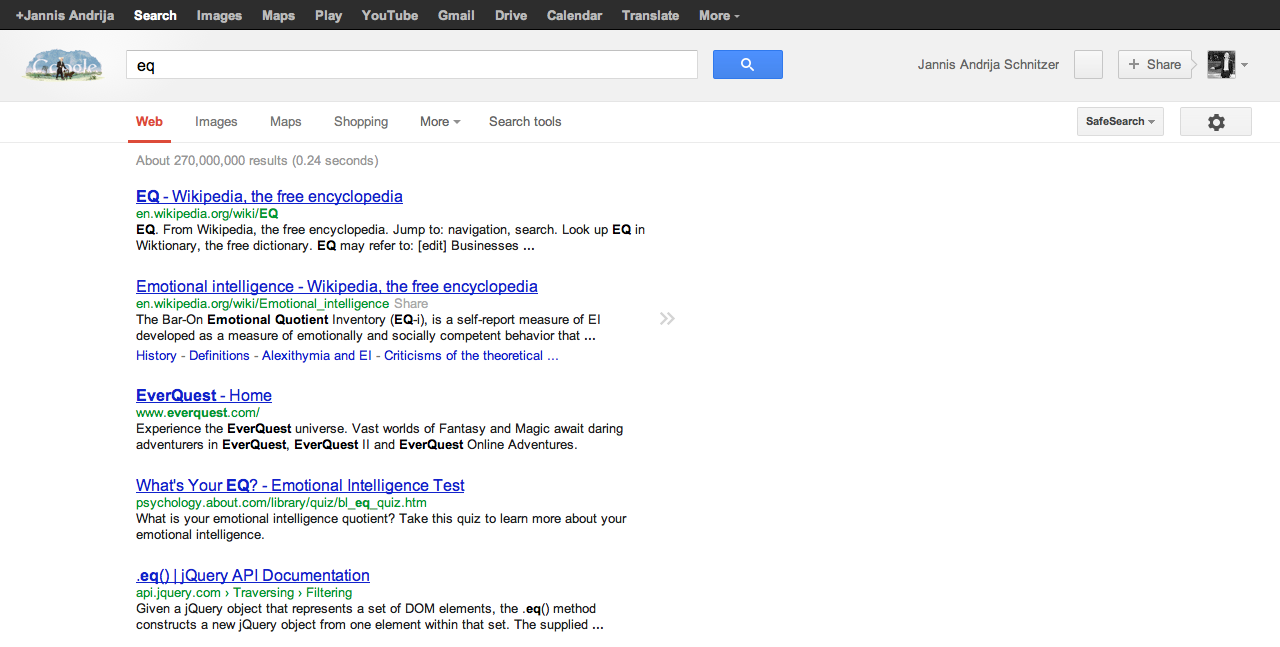
Task: Open the SafeSearch dropdown
Action: click(x=1120, y=122)
